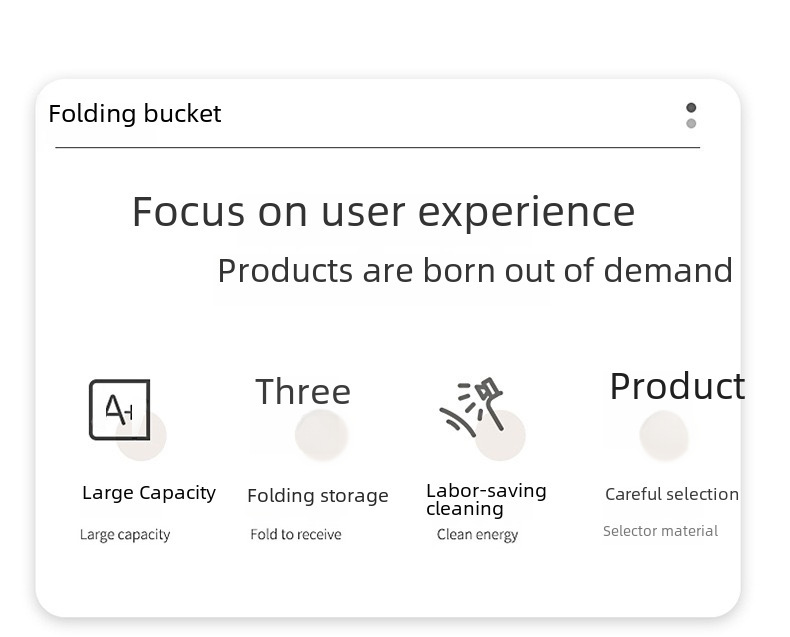Select the "Folding bucket" title
The height and width of the screenshot is (637, 790).
135,114
